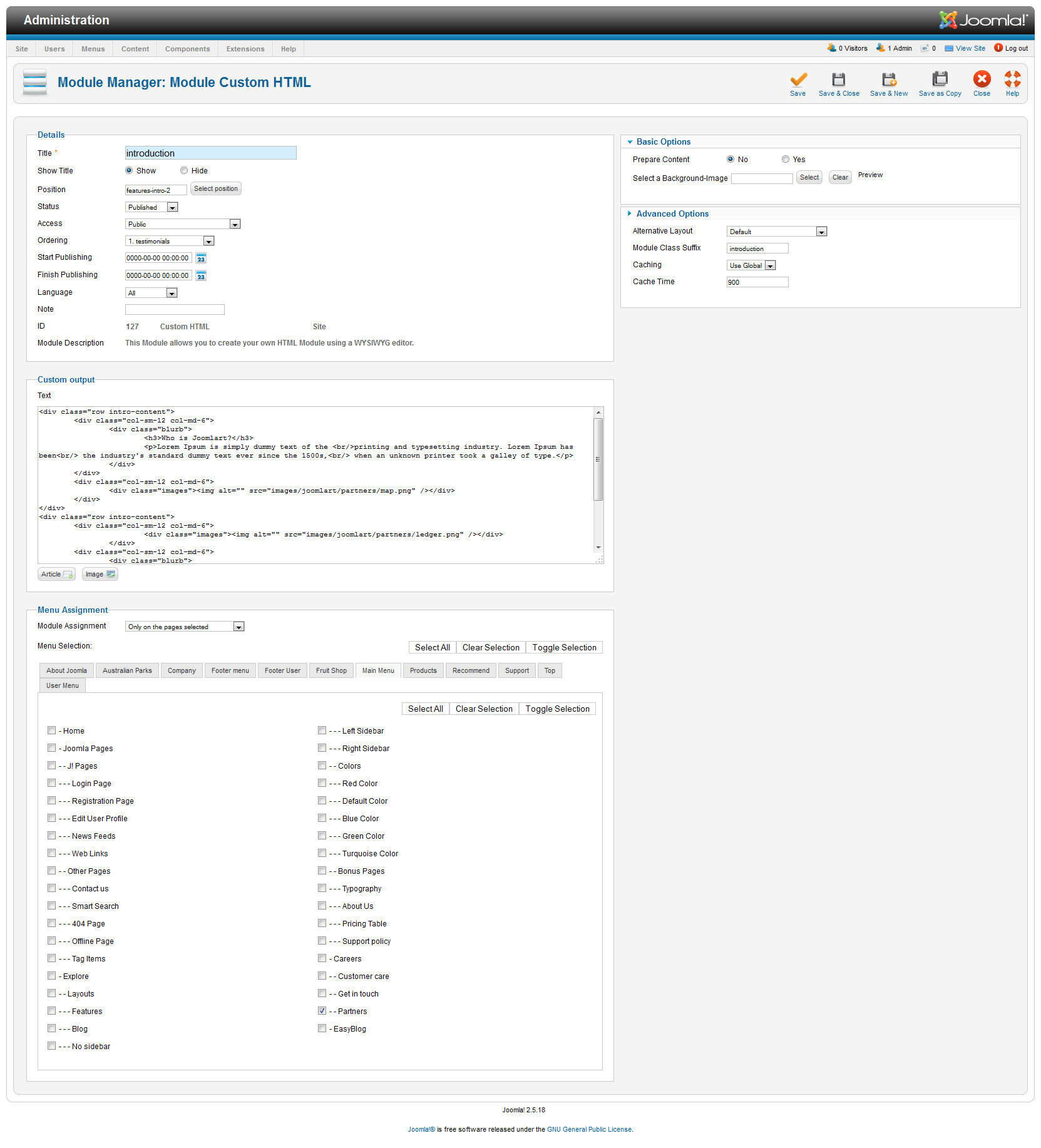Check the EasyBlog checkbox
Image resolution: width=1041 pixels, height=1148 pixels.
click(x=322, y=1028)
